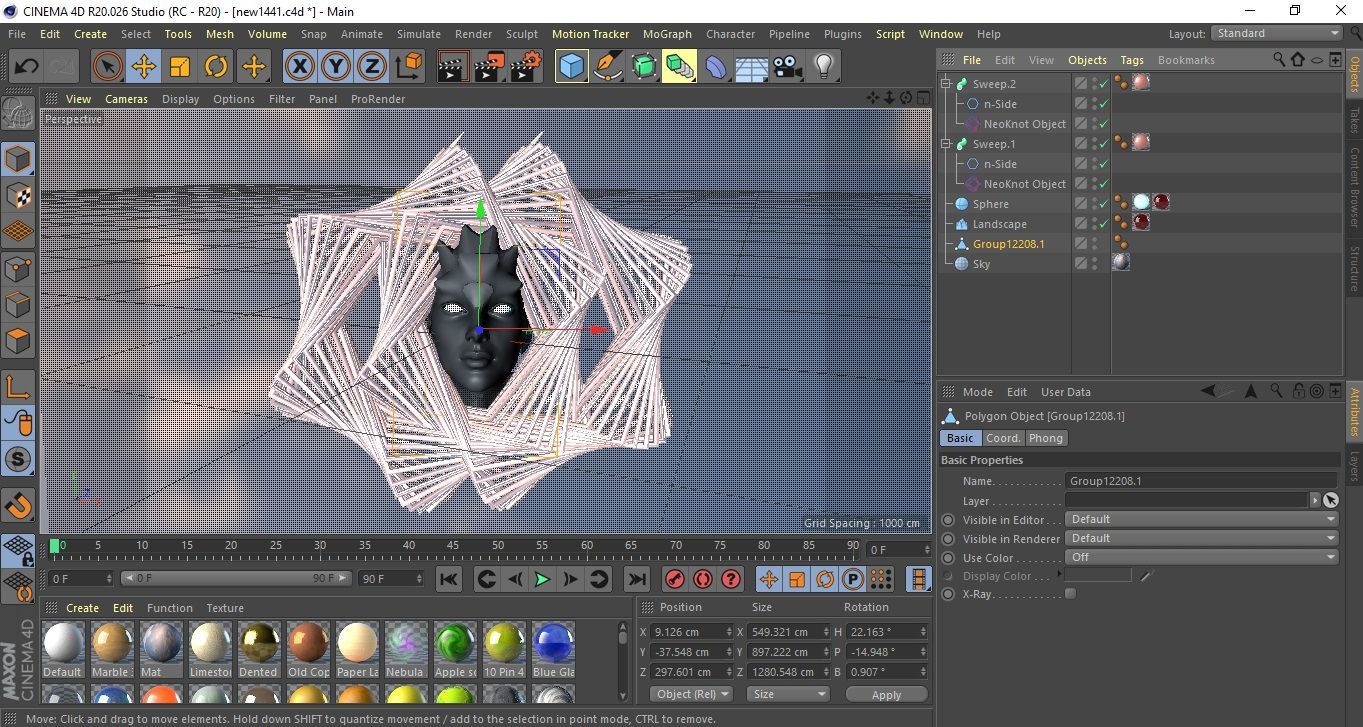Select the Blue Glass material swatch
This screenshot has width=1363, height=727.
553,643
